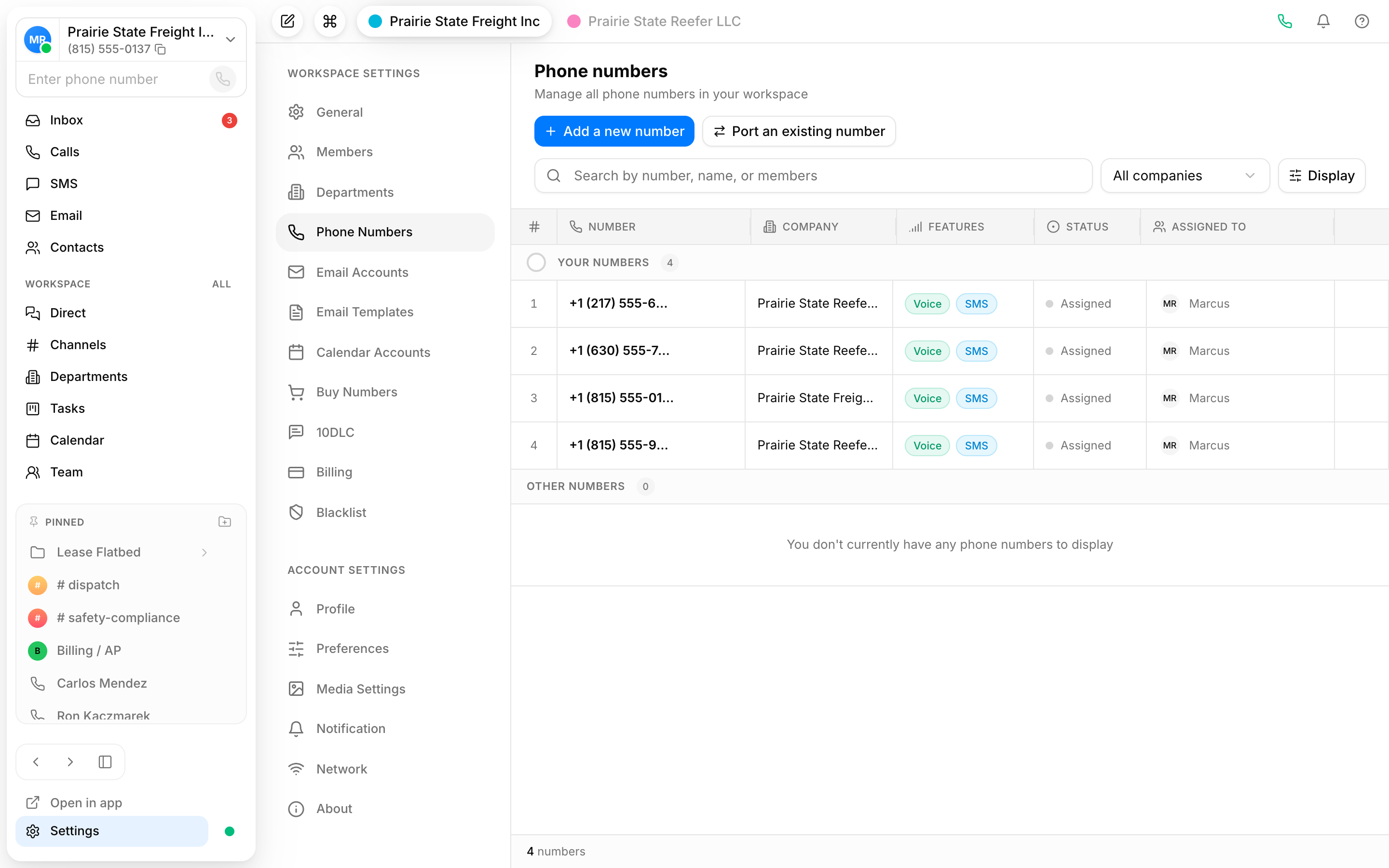Click the dial button next to phone input

pos(223,79)
